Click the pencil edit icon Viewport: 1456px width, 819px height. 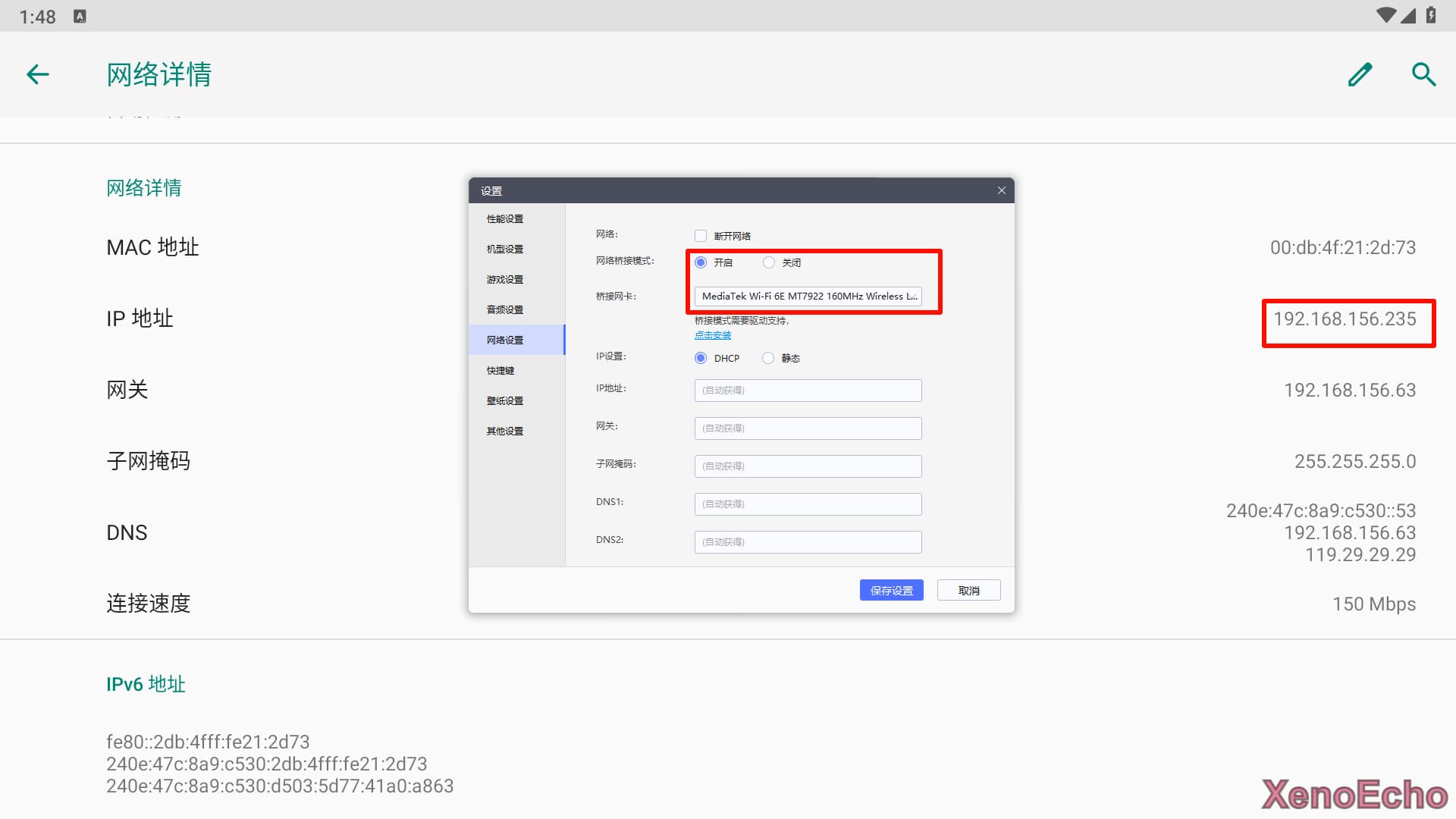click(1360, 74)
